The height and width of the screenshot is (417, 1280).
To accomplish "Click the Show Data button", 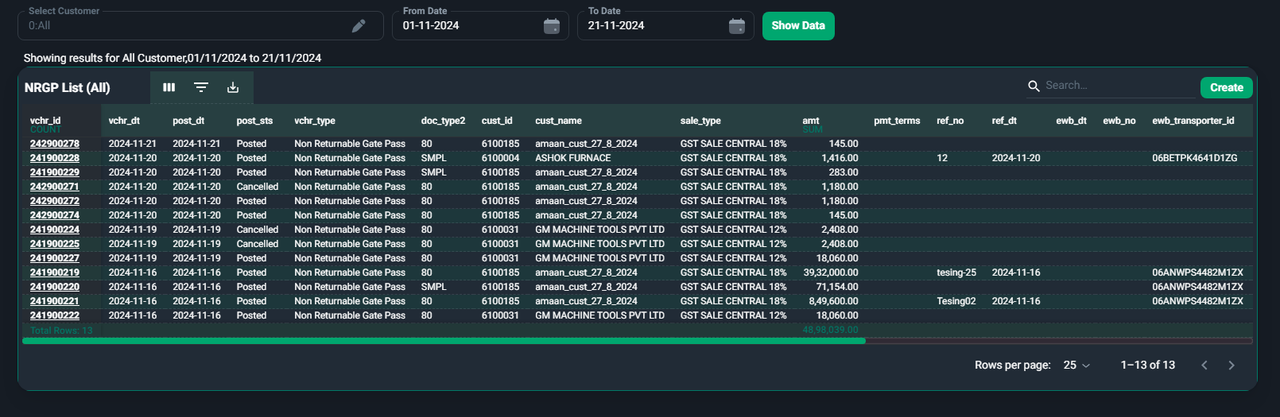I will (798, 26).
